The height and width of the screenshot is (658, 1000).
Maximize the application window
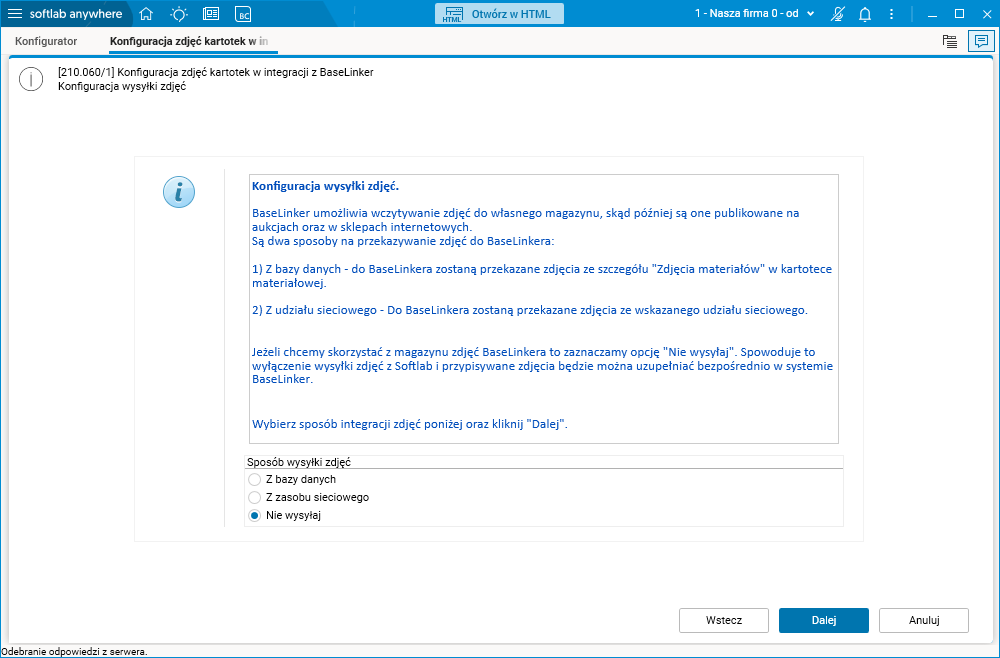(959, 14)
